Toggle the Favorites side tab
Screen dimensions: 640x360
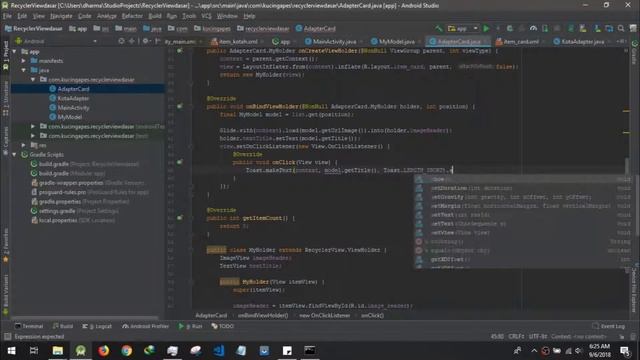click(x=6, y=245)
